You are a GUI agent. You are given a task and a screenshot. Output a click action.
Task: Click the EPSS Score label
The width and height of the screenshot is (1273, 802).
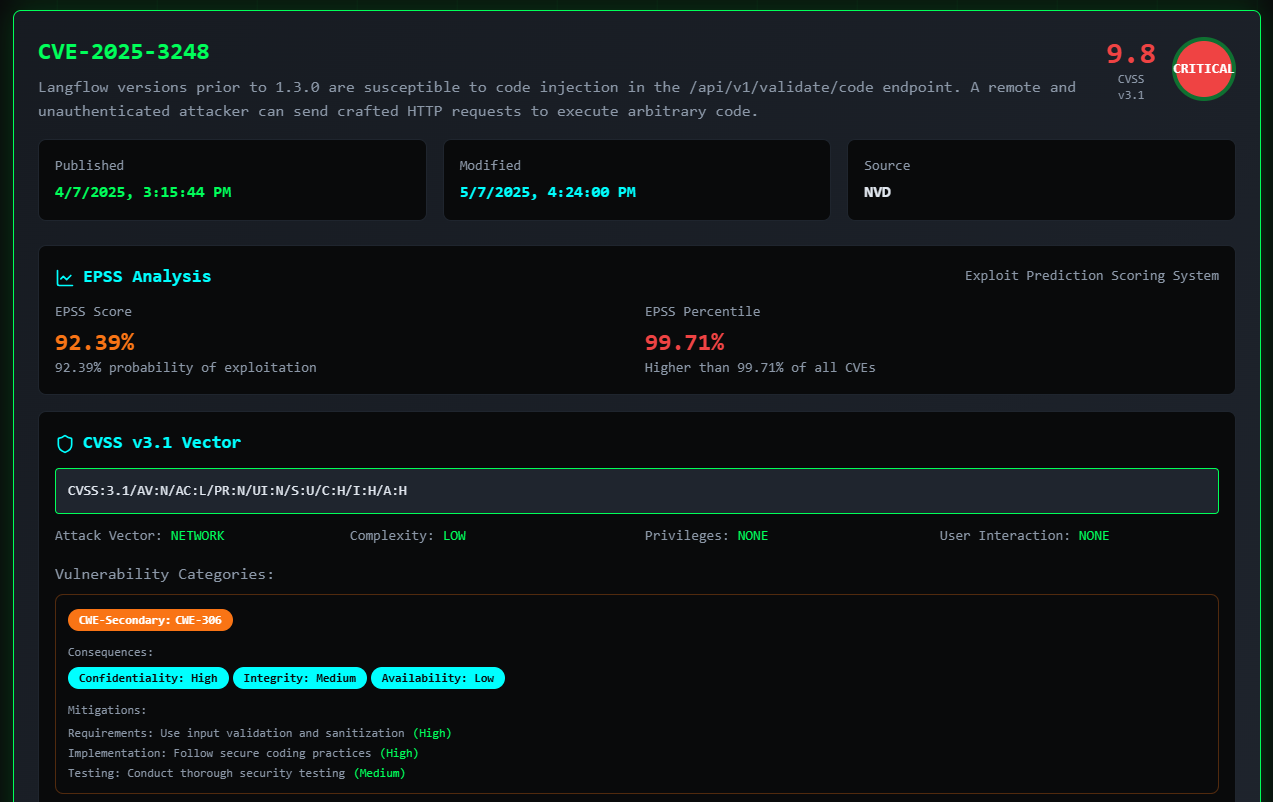pyautogui.click(x=93, y=312)
